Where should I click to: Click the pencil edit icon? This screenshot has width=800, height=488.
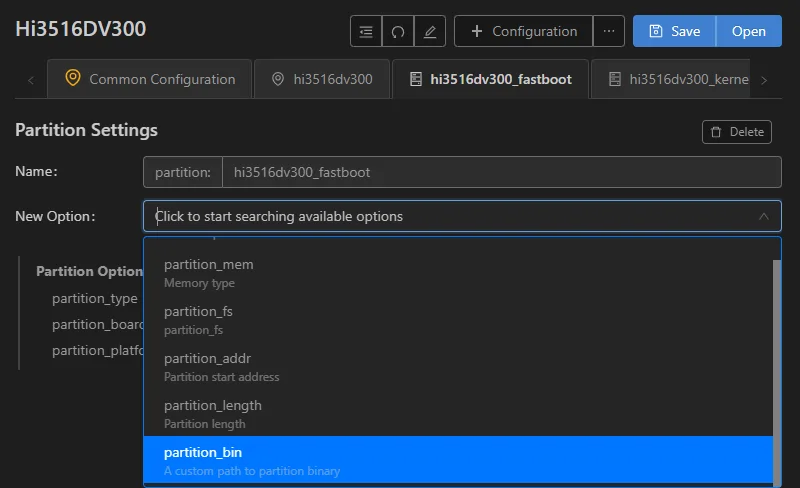430,32
